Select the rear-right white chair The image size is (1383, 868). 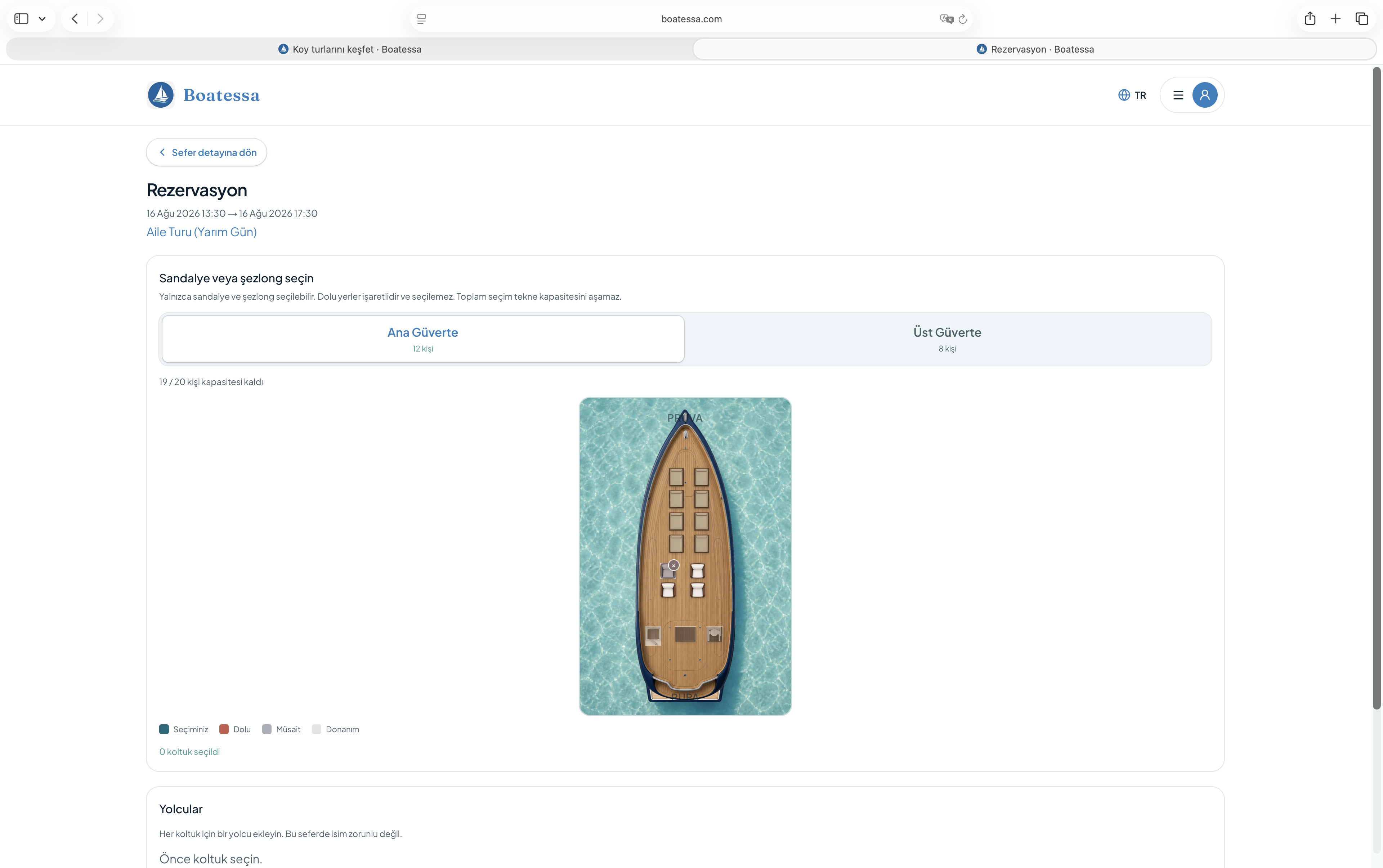[698, 590]
